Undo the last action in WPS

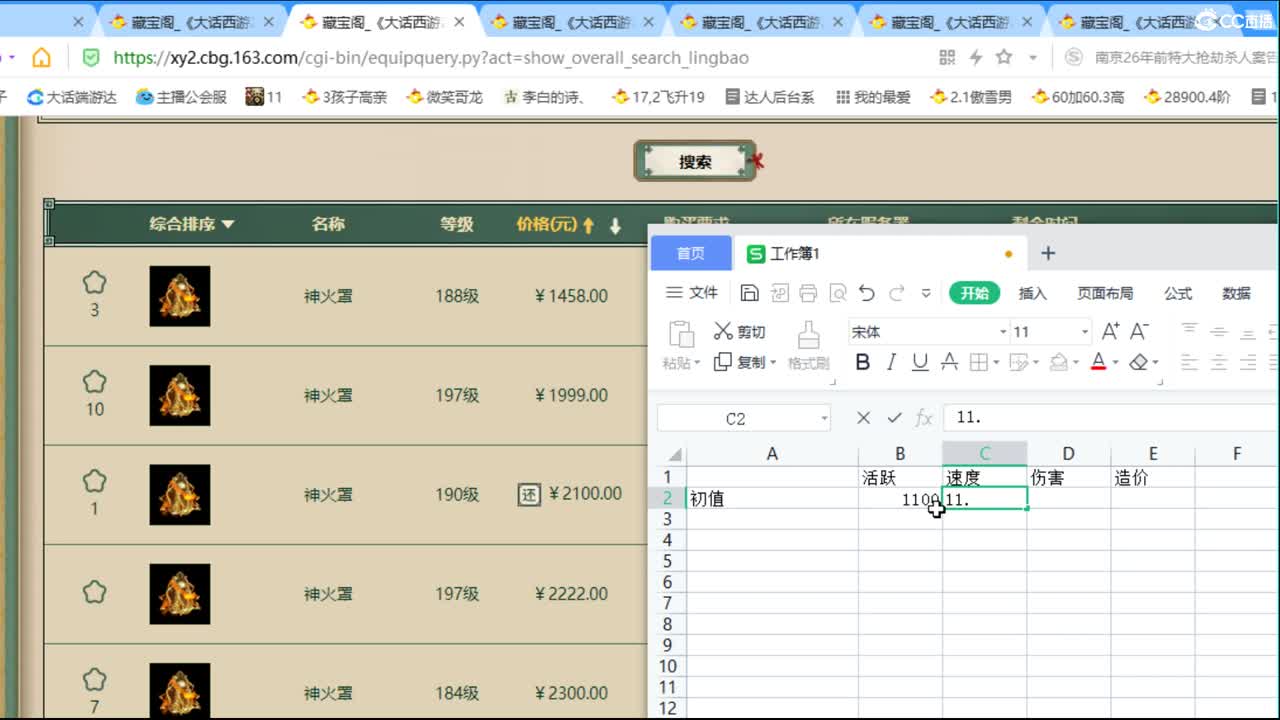pyautogui.click(x=867, y=293)
